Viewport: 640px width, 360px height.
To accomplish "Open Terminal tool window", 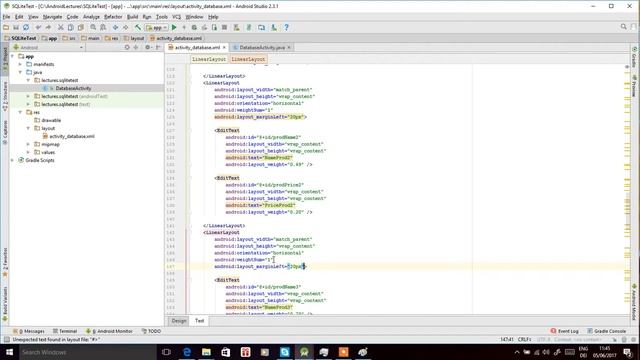I will click(x=64, y=331).
